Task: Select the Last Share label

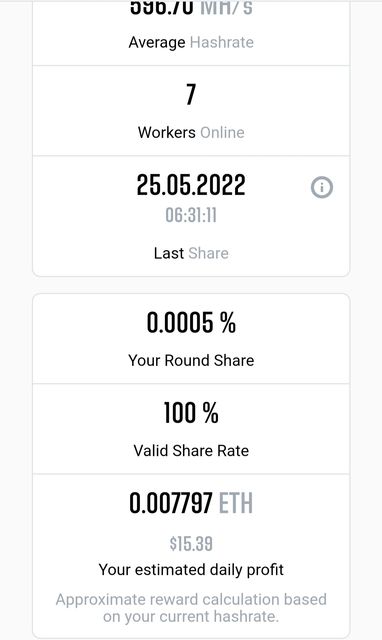Action: click(191, 253)
